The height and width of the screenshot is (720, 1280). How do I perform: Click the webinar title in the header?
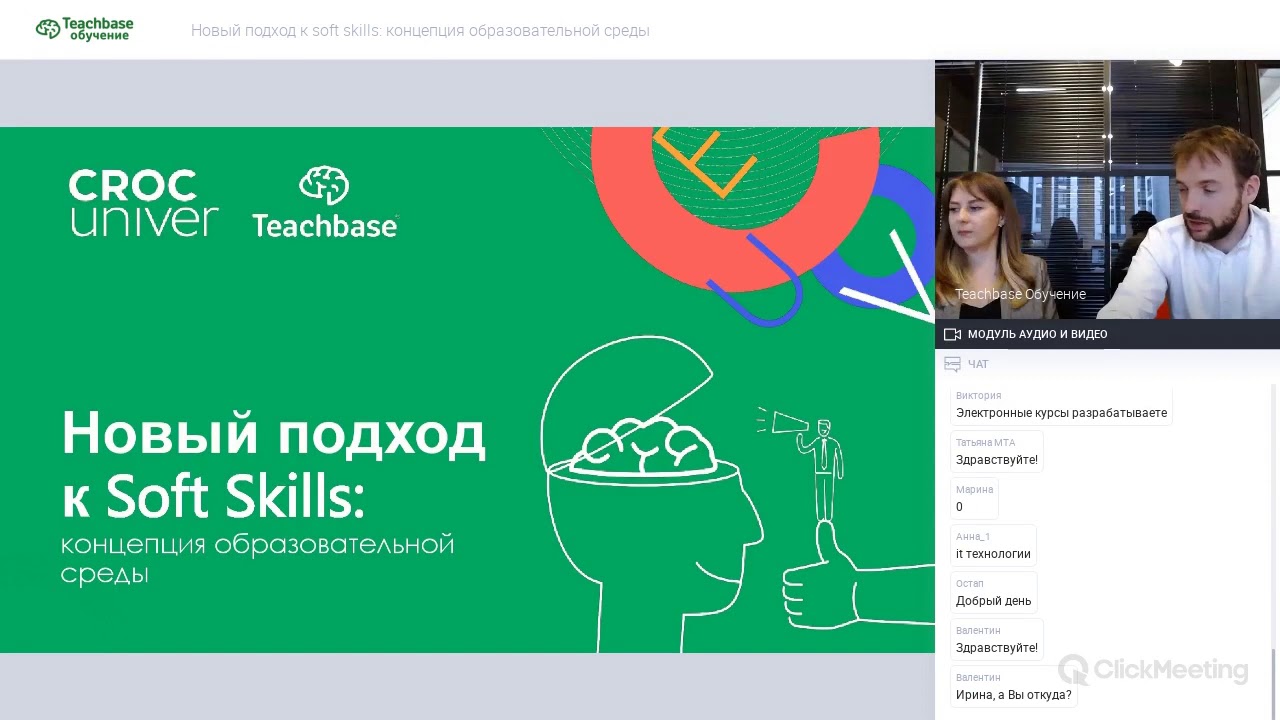[x=420, y=31]
